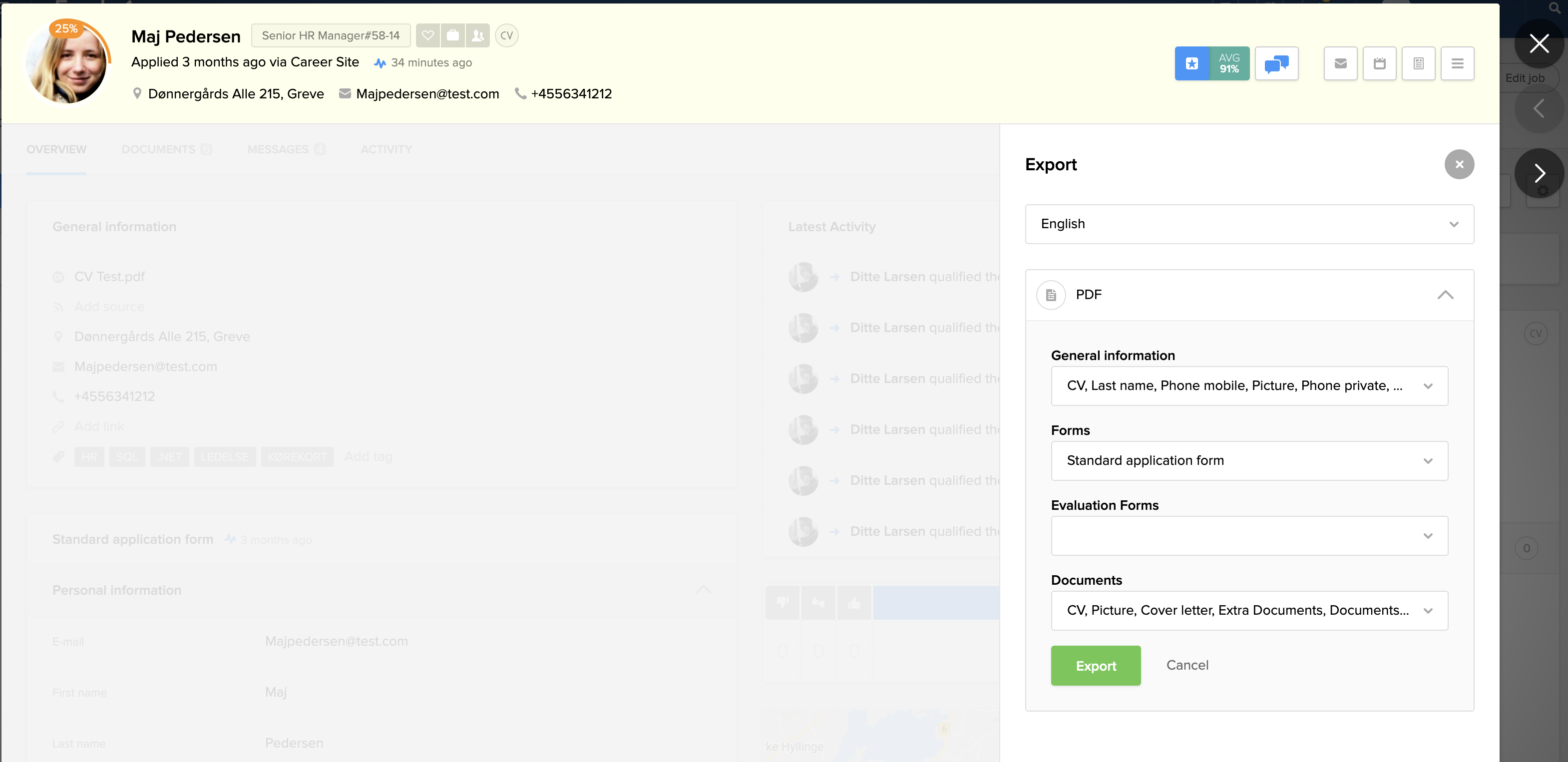Screen dimensions: 1568x762
Task: Click the address in the General information card
Action: tap(162, 337)
